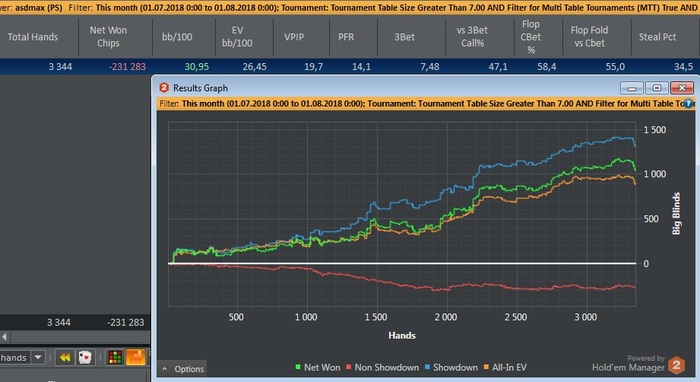
Task: Select the 47,1 vs 3Bet Call value
Action: pyautogui.click(x=498, y=67)
